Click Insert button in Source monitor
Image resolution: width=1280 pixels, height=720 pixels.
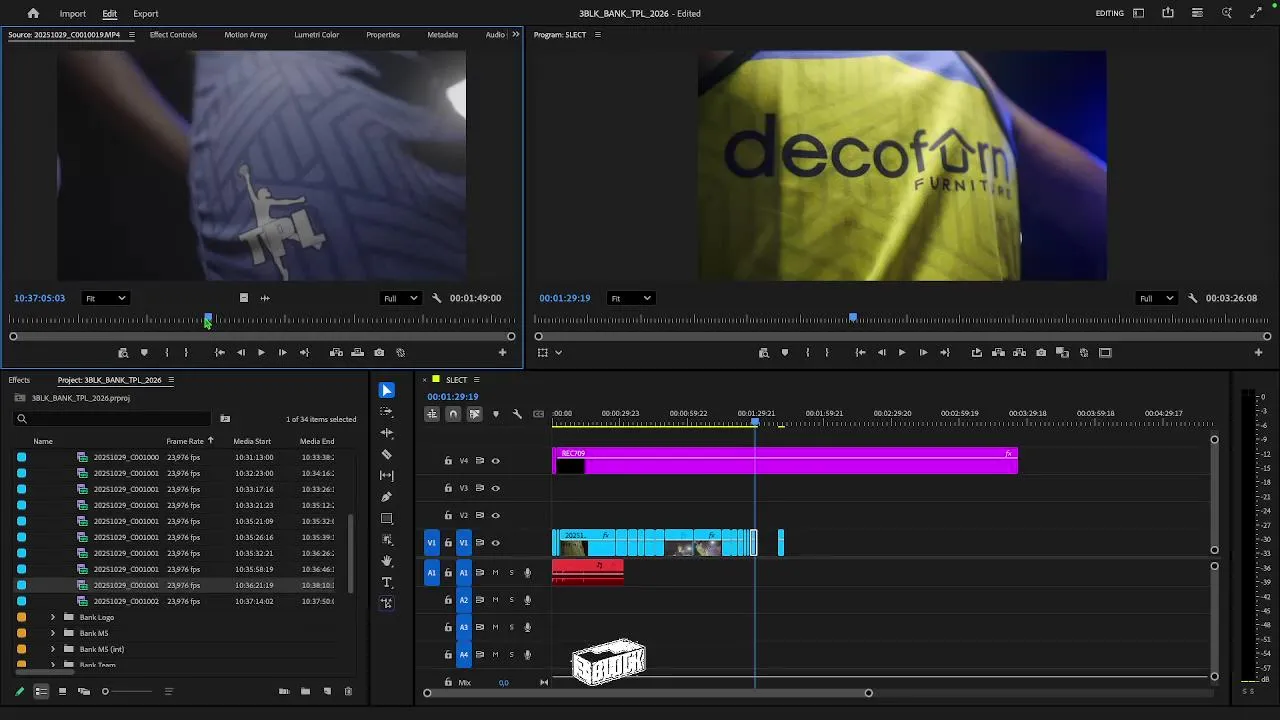point(336,352)
